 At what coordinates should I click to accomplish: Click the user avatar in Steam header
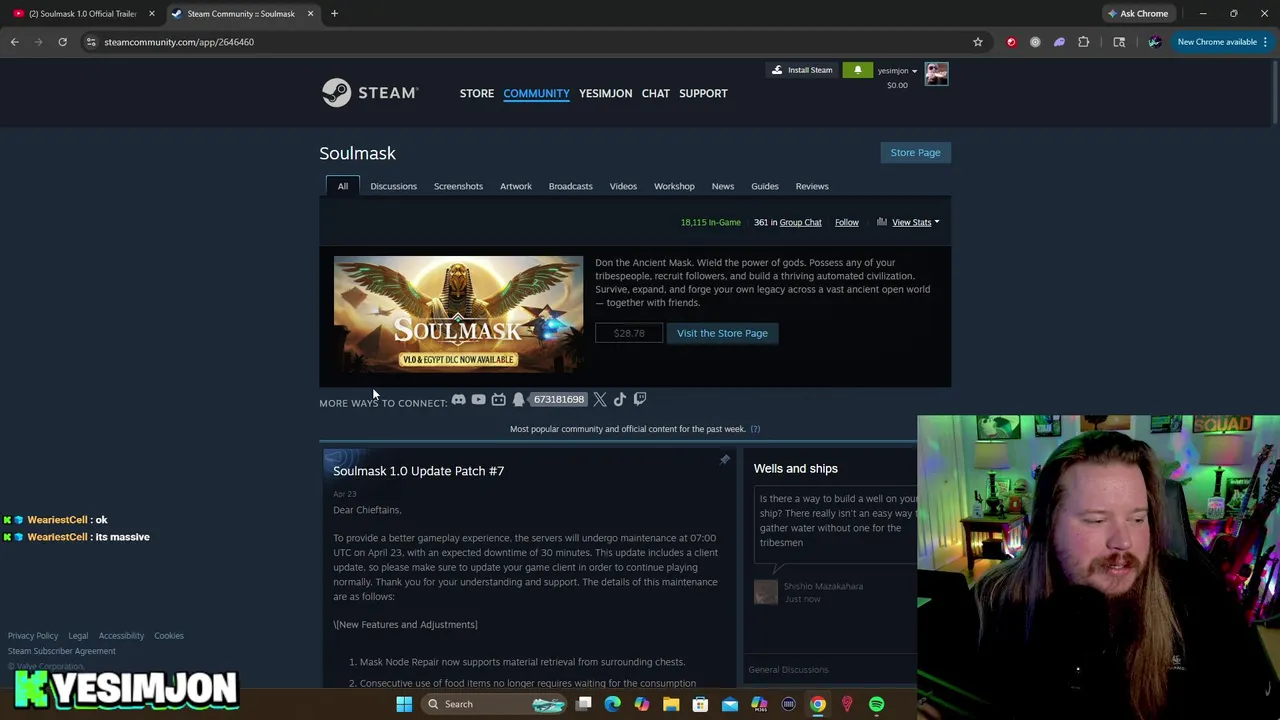(936, 74)
